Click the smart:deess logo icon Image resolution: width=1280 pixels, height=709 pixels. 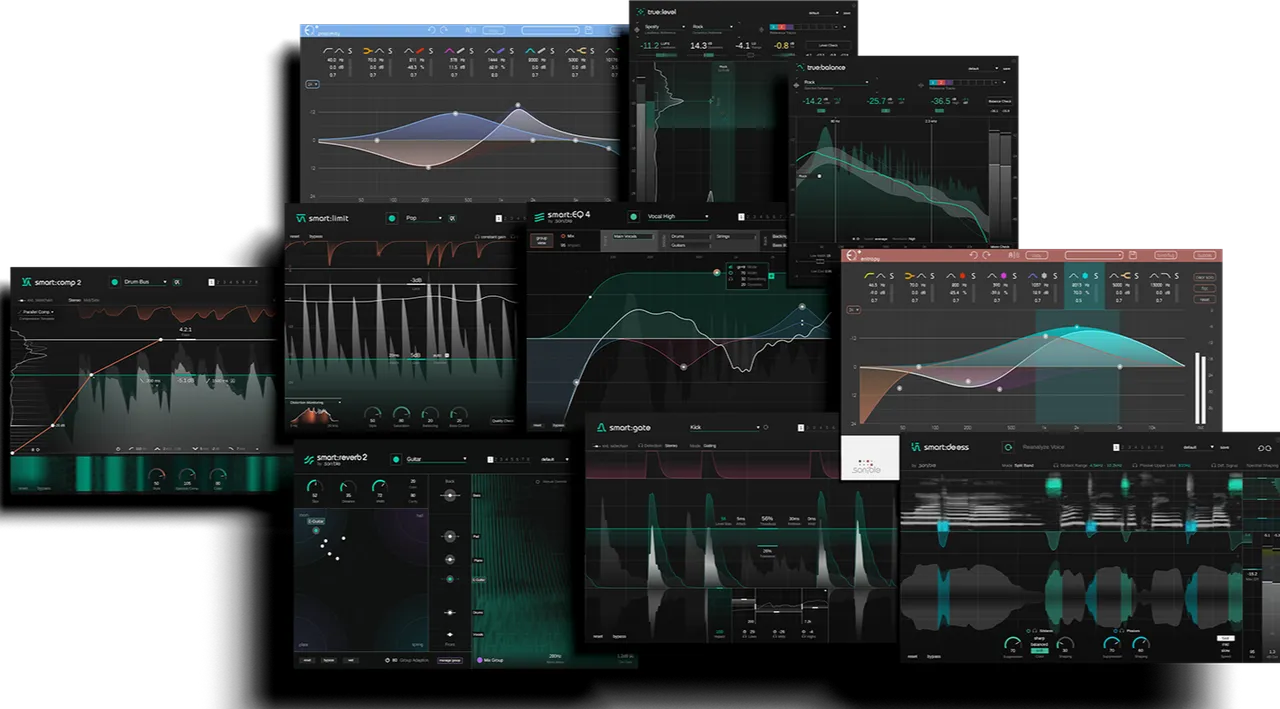click(915, 447)
